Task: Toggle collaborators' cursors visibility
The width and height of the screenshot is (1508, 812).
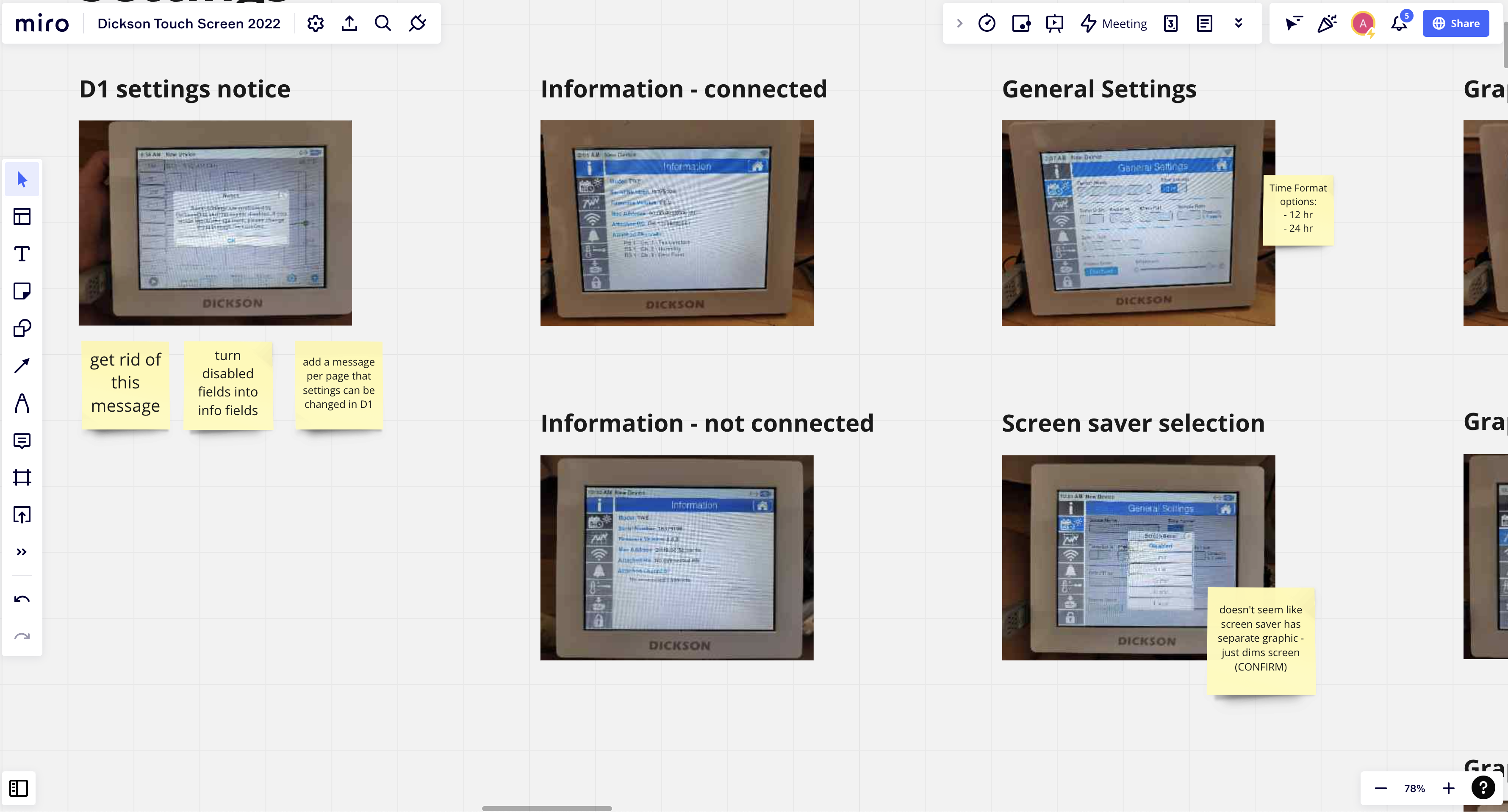Action: coord(1293,23)
